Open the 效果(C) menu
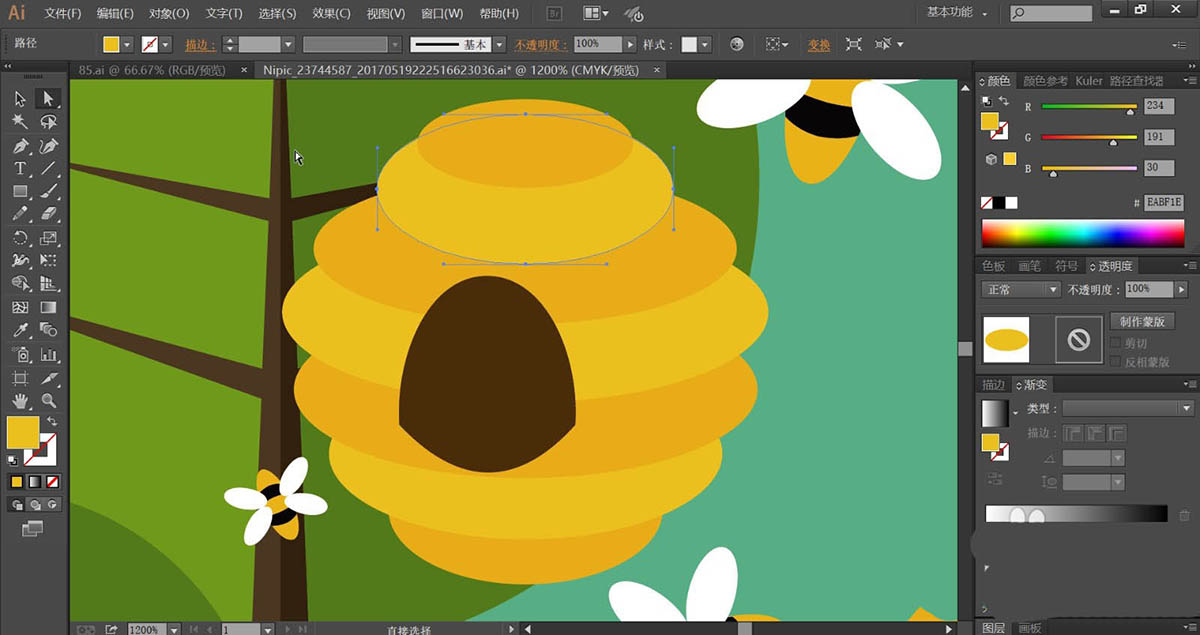 (x=330, y=14)
